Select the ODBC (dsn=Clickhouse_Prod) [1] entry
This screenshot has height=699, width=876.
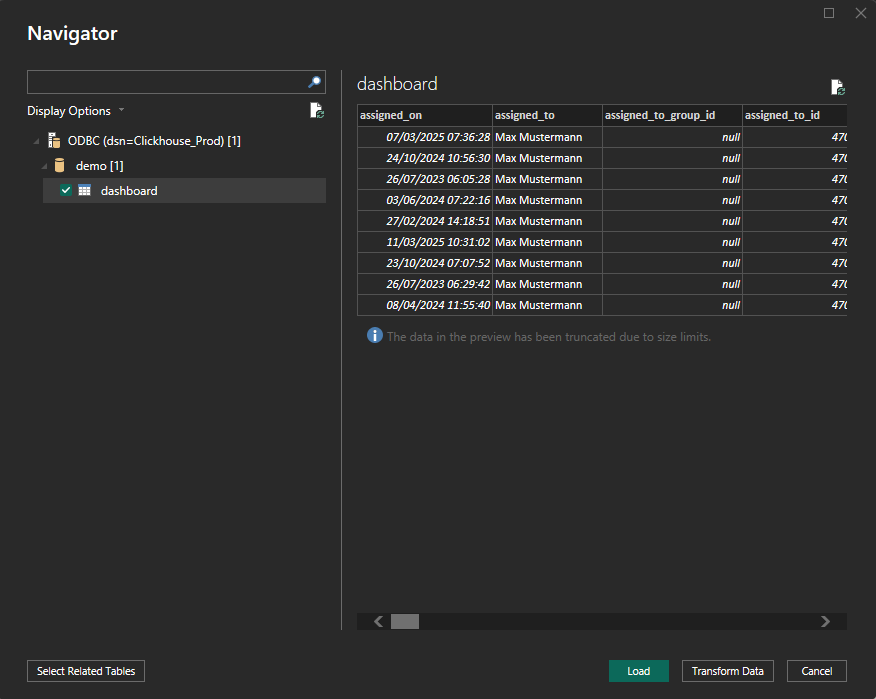click(154, 141)
